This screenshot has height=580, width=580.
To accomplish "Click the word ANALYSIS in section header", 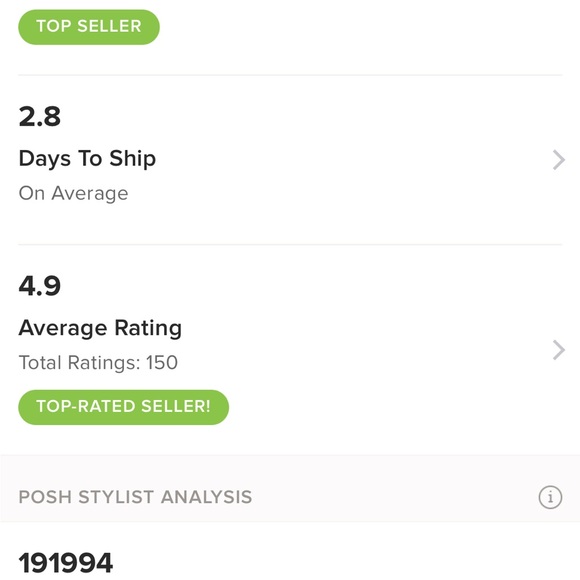I will point(206,497).
